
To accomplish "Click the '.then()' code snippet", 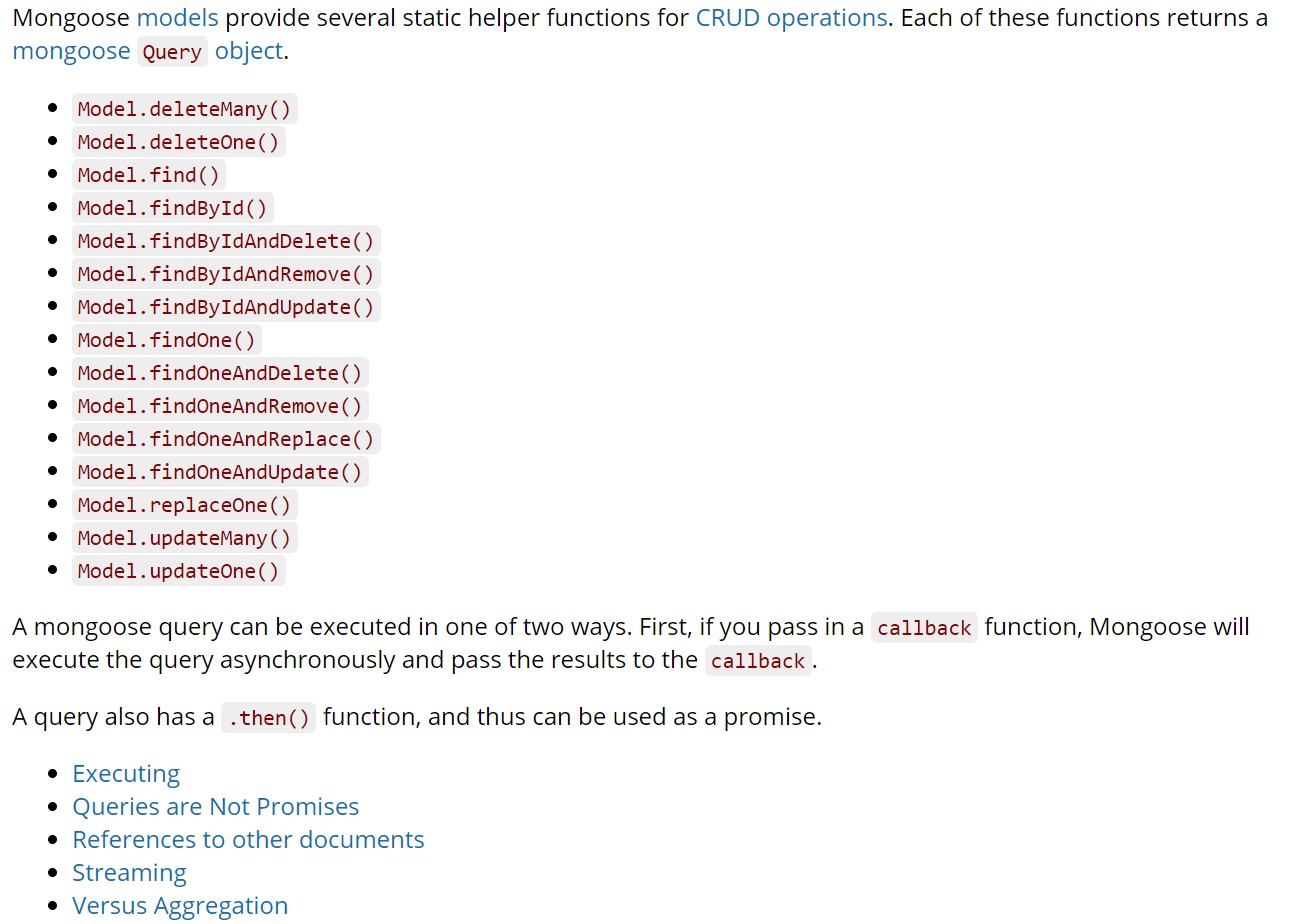I will [268, 718].
